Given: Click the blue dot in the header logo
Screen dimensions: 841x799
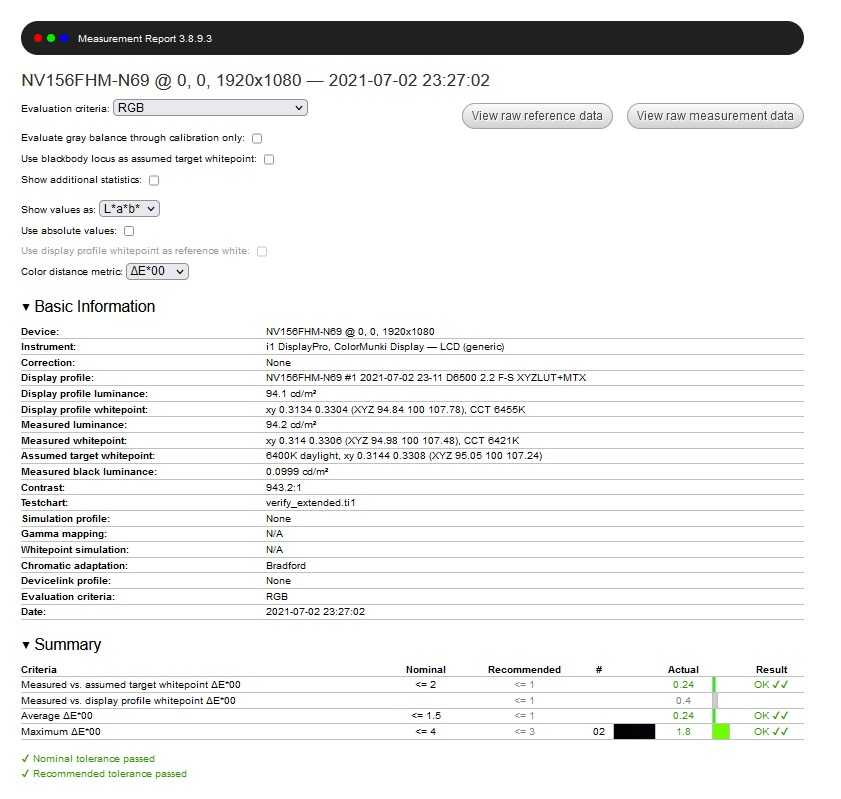Looking at the screenshot, I should pyautogui.click(x=64, y=38).
